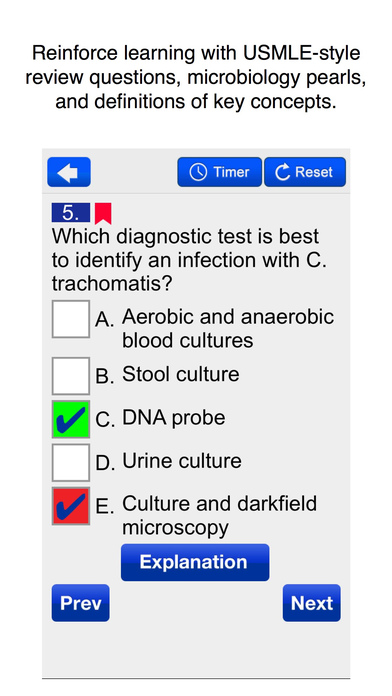Tap the Stool culture answer label

181,374
